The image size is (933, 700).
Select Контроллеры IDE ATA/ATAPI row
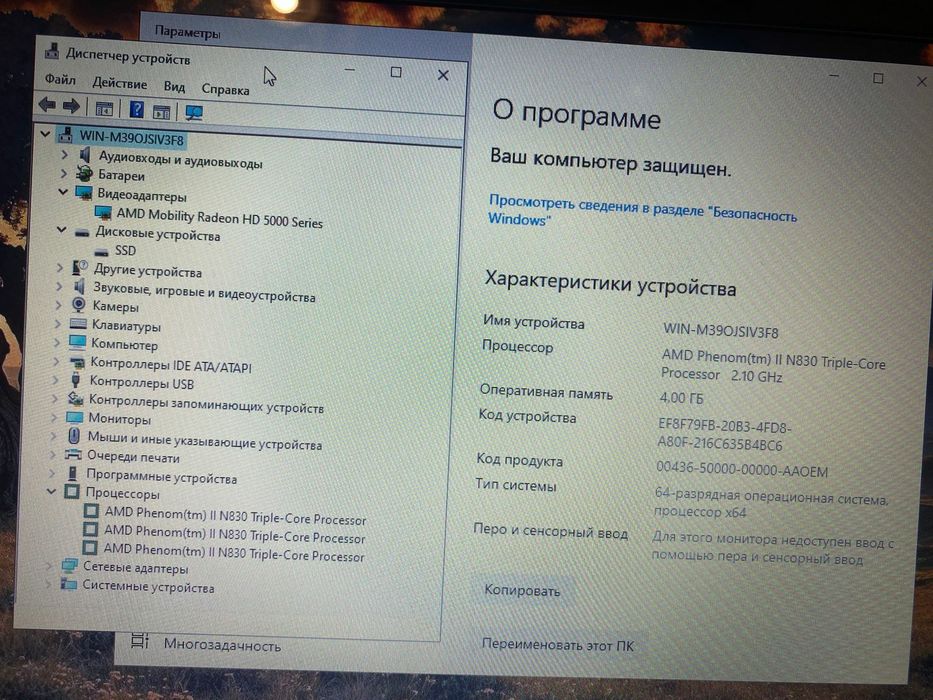coord(171,365)
